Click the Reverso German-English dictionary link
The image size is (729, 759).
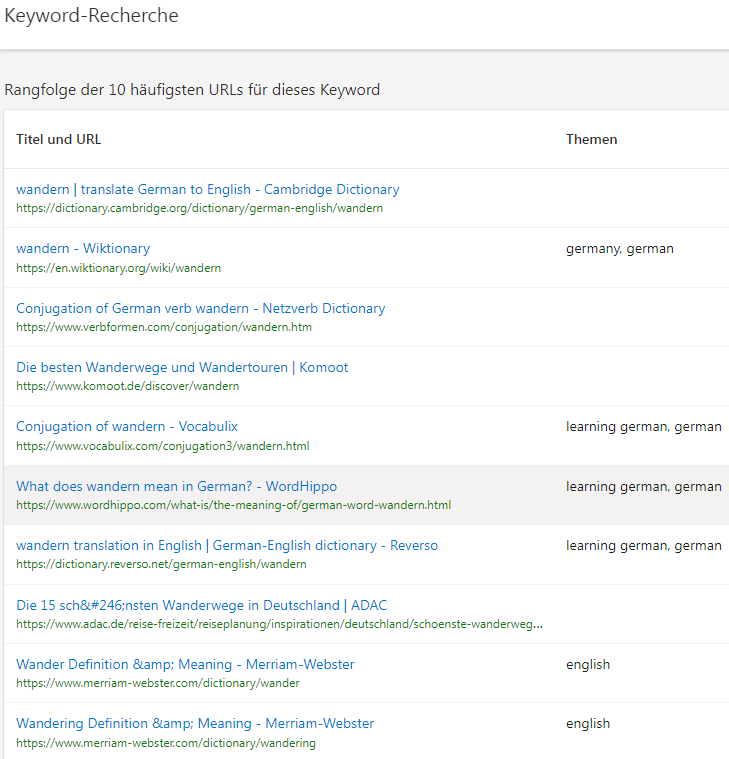pos(227,545)
